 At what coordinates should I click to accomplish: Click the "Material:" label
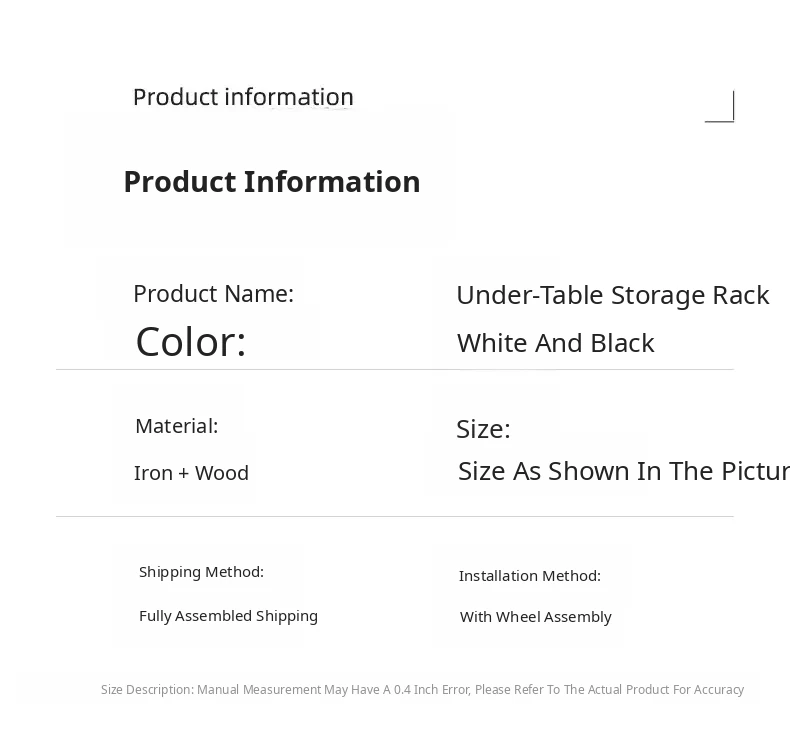[x=176, y=426]
